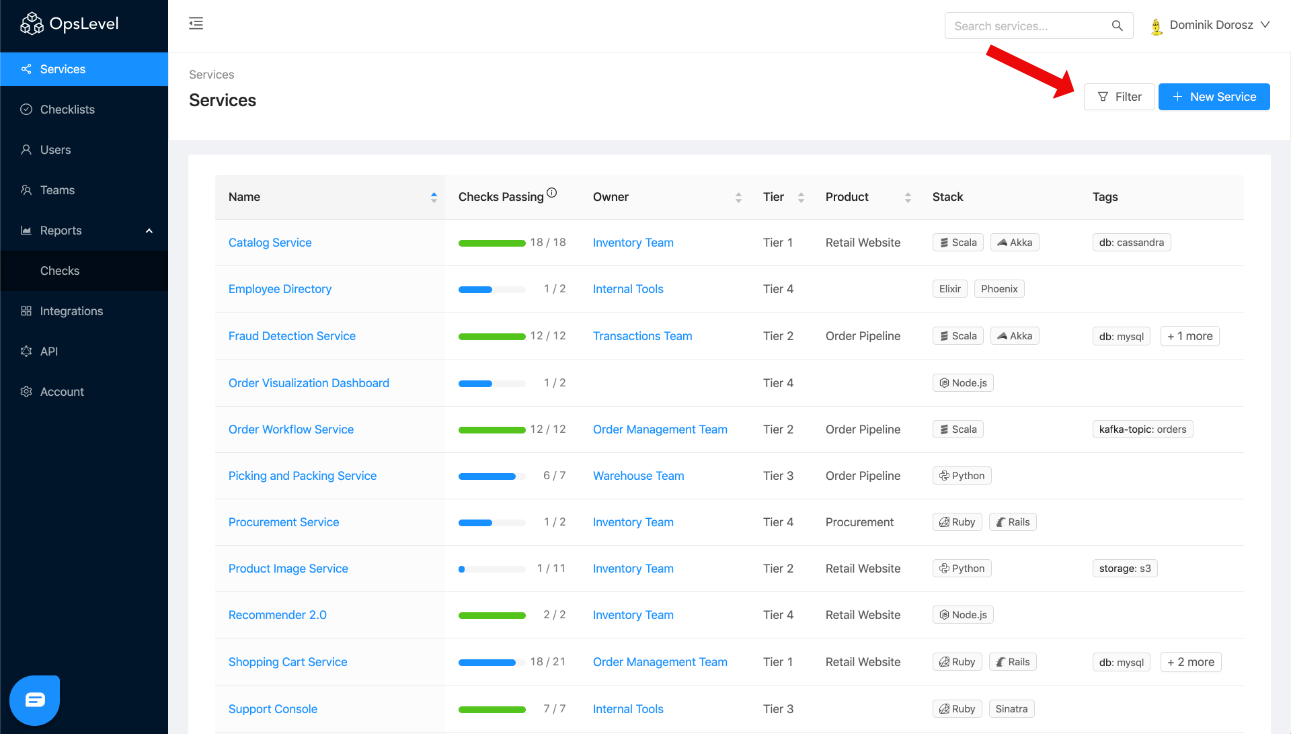
Task: Click the Dominik Dorosz avatar icon
Action: pos(1157,26)
